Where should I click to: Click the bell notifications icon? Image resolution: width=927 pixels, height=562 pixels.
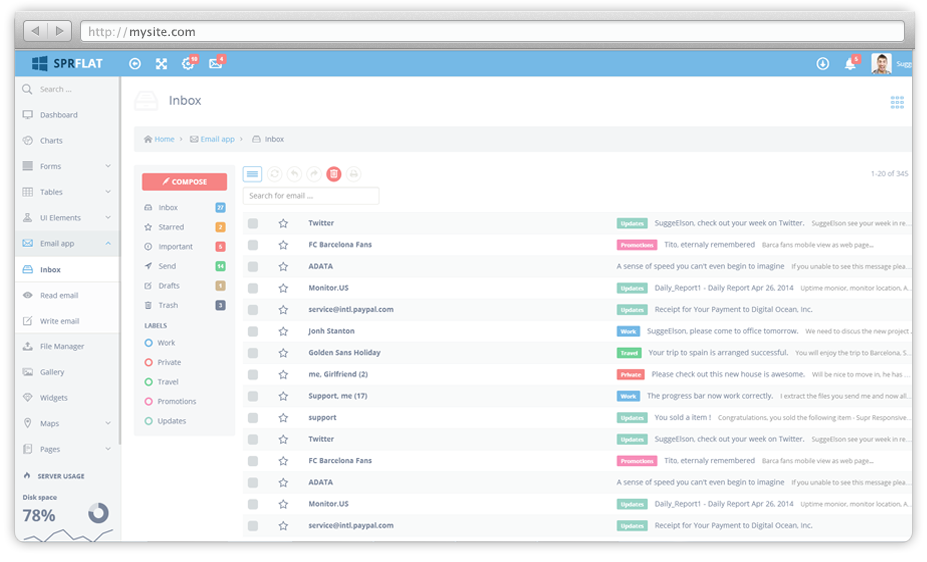850,64
